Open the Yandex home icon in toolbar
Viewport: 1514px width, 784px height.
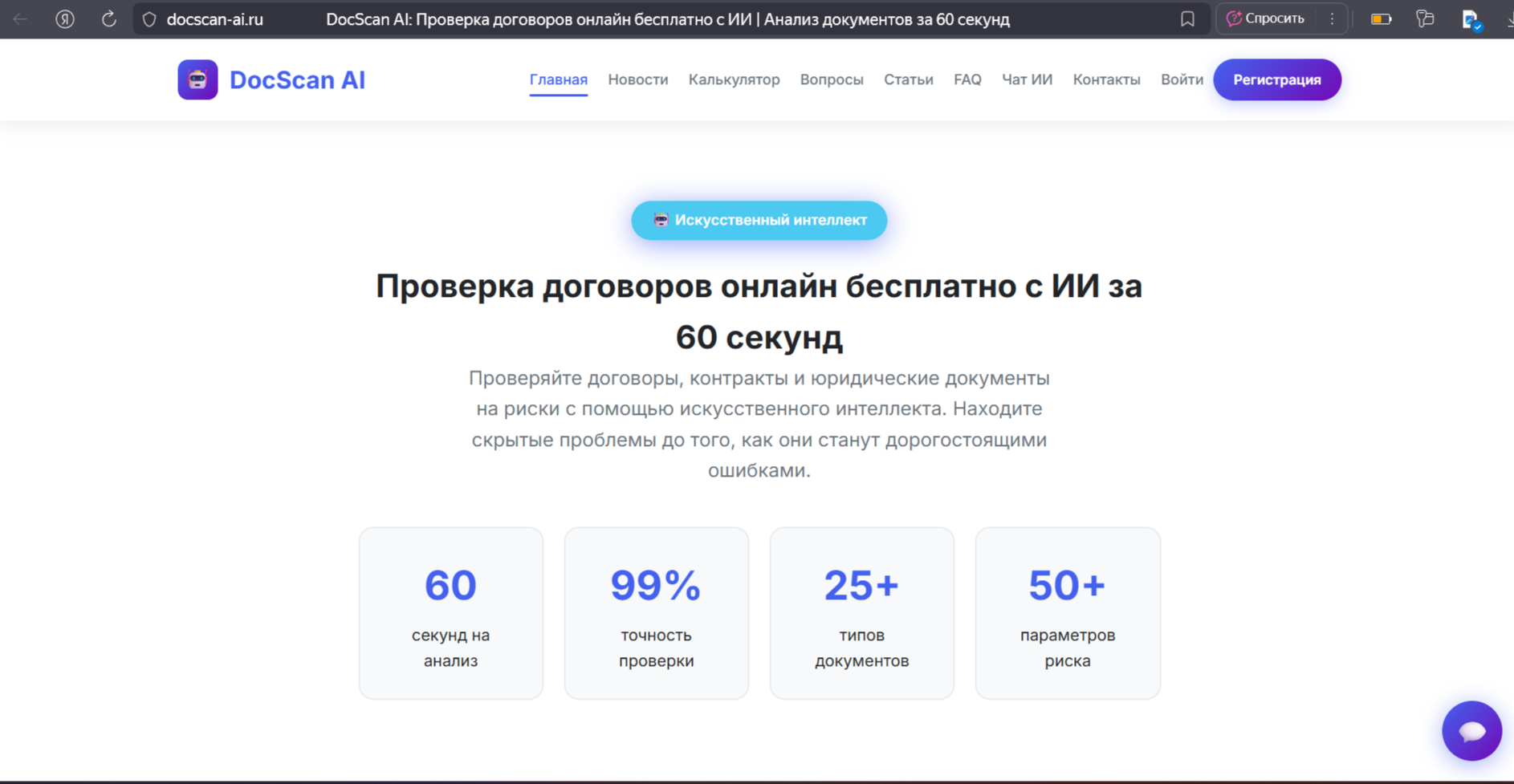pyautogui.click(x=65, y=19)
